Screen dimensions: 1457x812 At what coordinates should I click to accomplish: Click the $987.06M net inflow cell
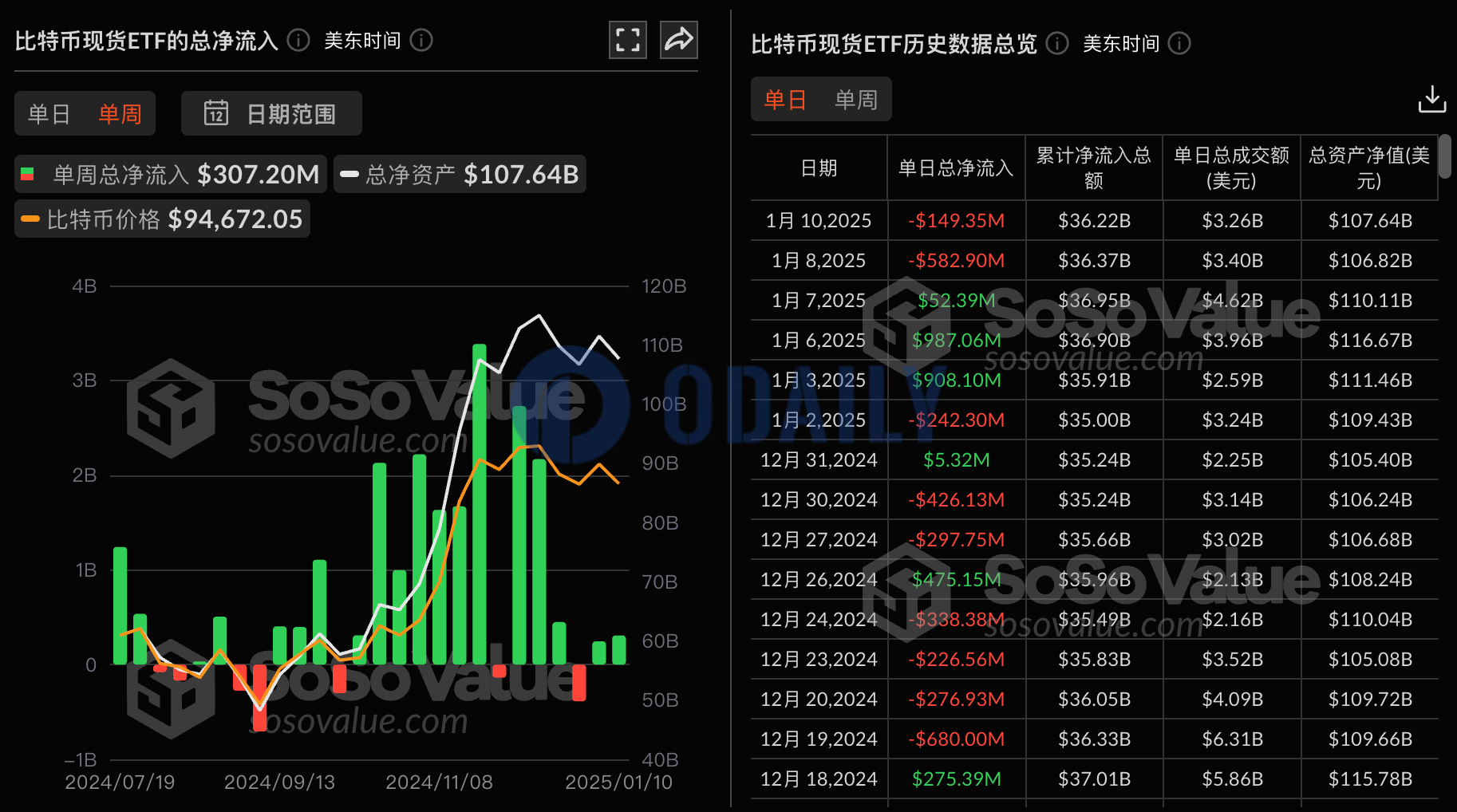(x=956, y=340)
